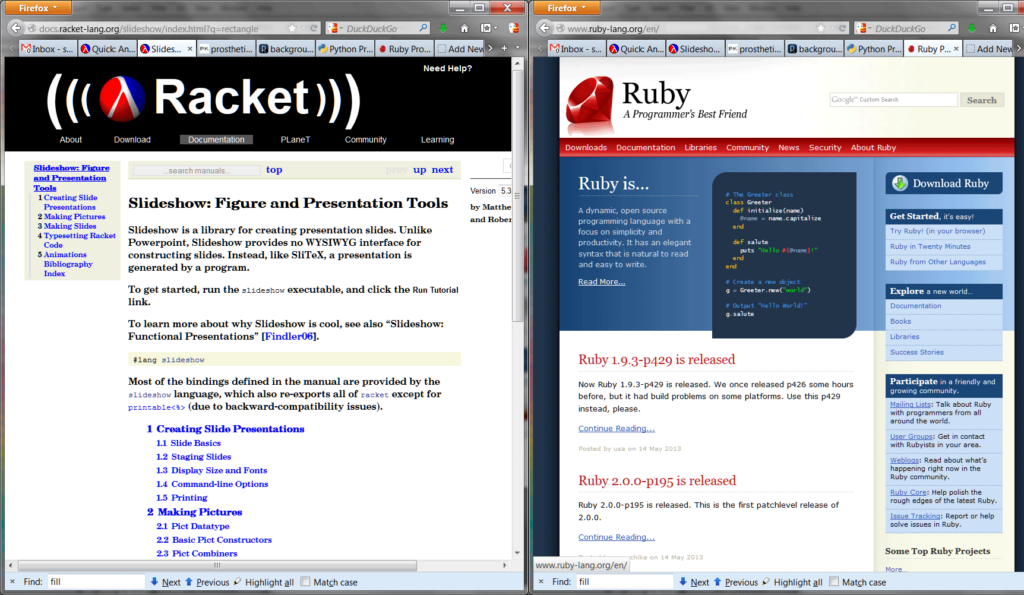Close the active Ruby tab in the right window

coord(956,48)
